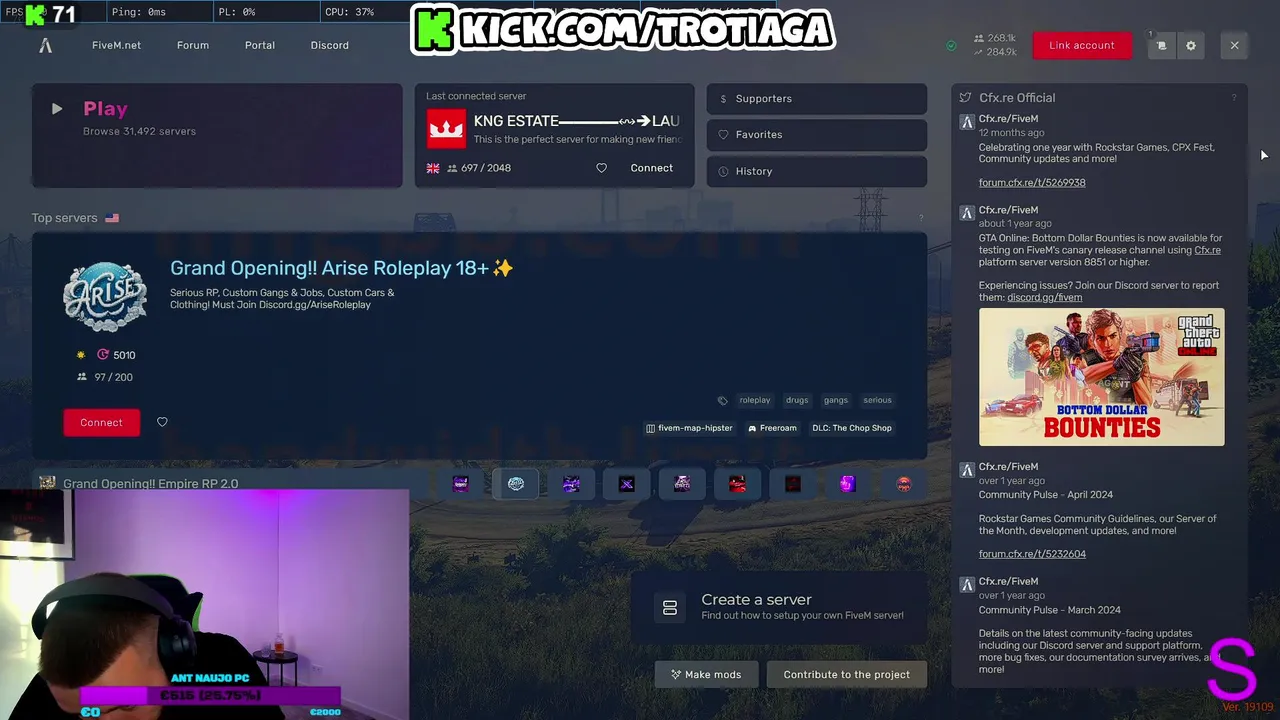The width and height of the screenshot is (1280, 720).
Task: Open the History list
Action: point(817,171)
